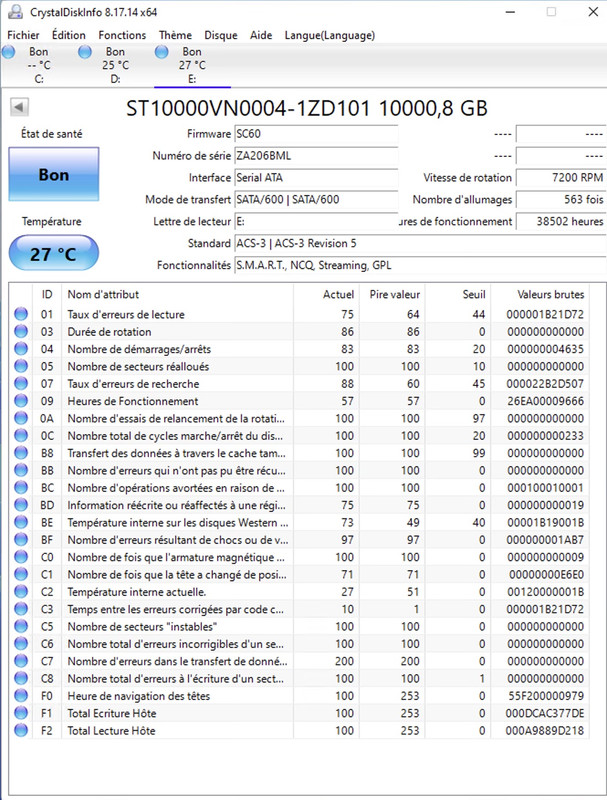Screen dimensions: 607x800
Task: Click the blue status orb for drive E:
Action: 161,52
